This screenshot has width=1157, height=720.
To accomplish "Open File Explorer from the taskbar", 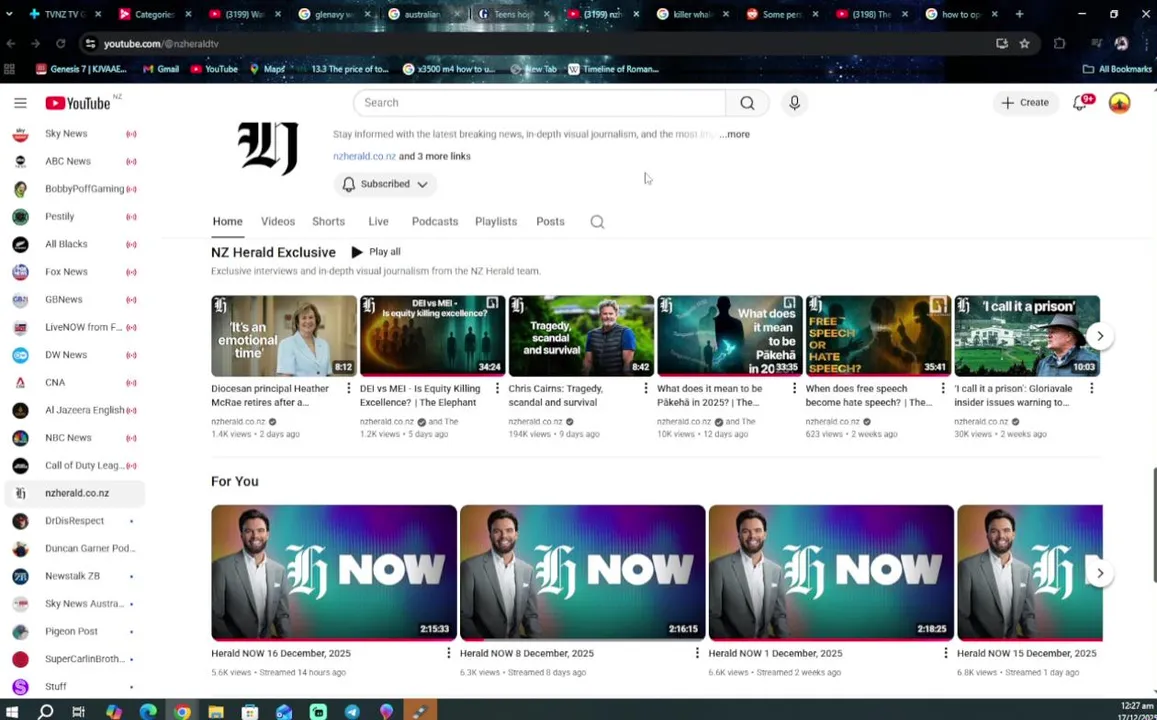I will pos(215,711).
